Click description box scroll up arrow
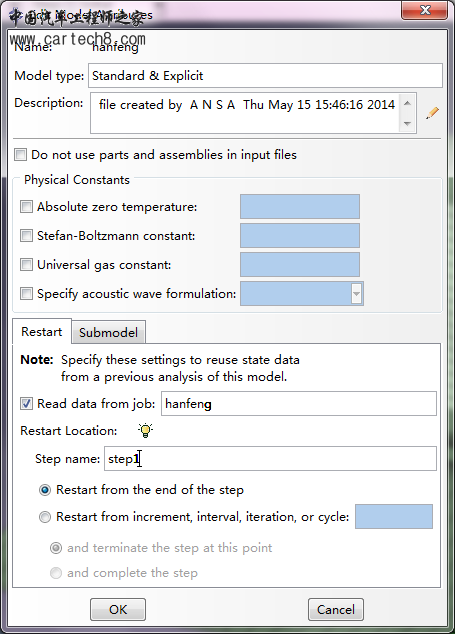Viewport: 455px width, 634px height. (x=407, y=103)
